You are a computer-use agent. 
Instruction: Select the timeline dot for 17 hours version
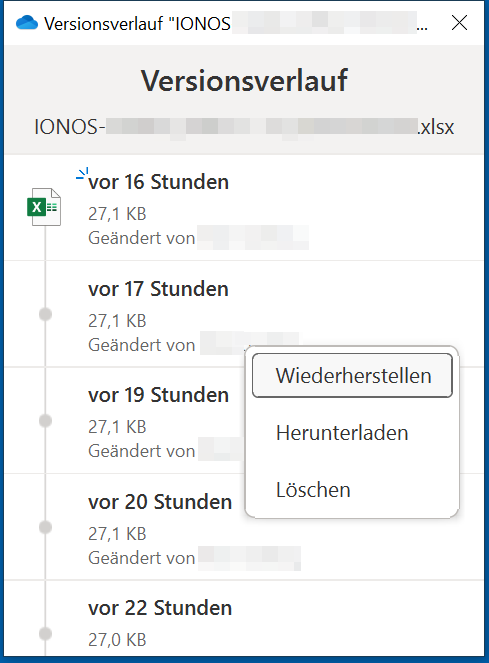[x=45, y=314]
